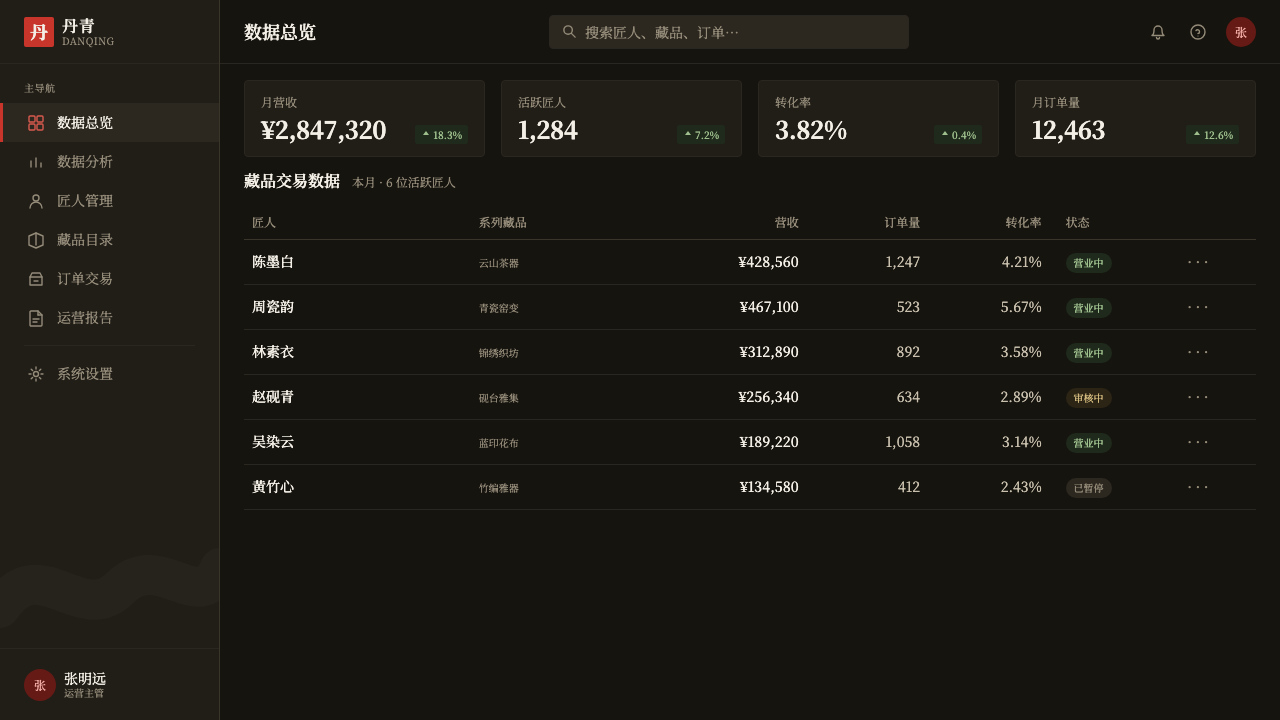Click conversion rate 5.67%
Screen dimensions: 1280x720
1021,307
